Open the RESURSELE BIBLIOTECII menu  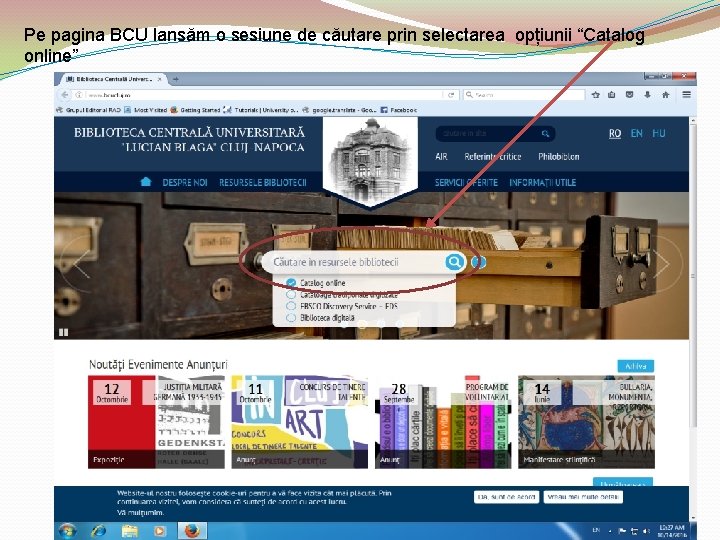263,182
